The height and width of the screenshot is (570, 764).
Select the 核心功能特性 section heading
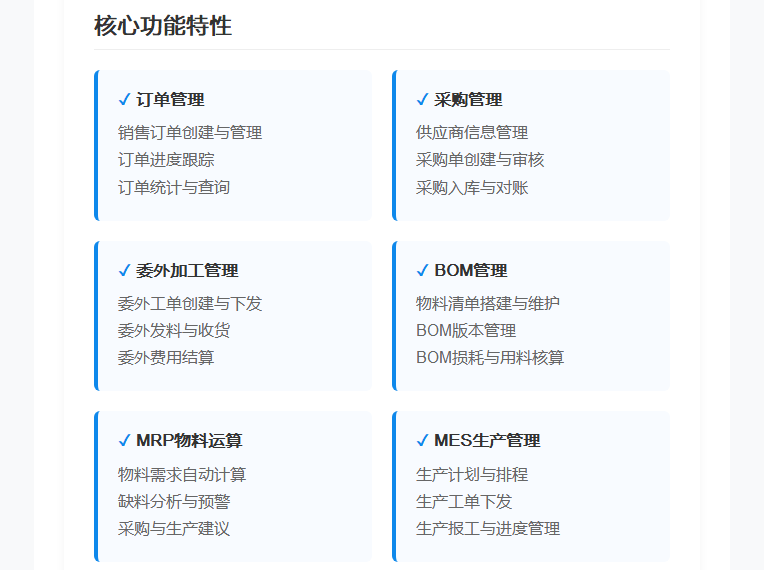[x=163, y=26]
